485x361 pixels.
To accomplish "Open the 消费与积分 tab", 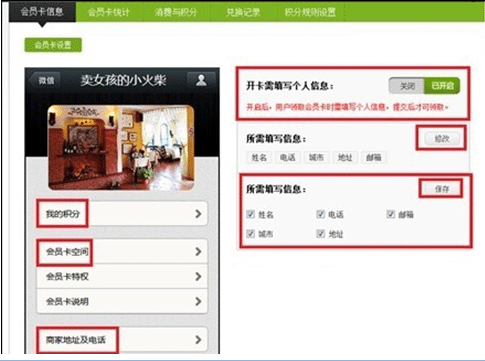I will 176,12.
